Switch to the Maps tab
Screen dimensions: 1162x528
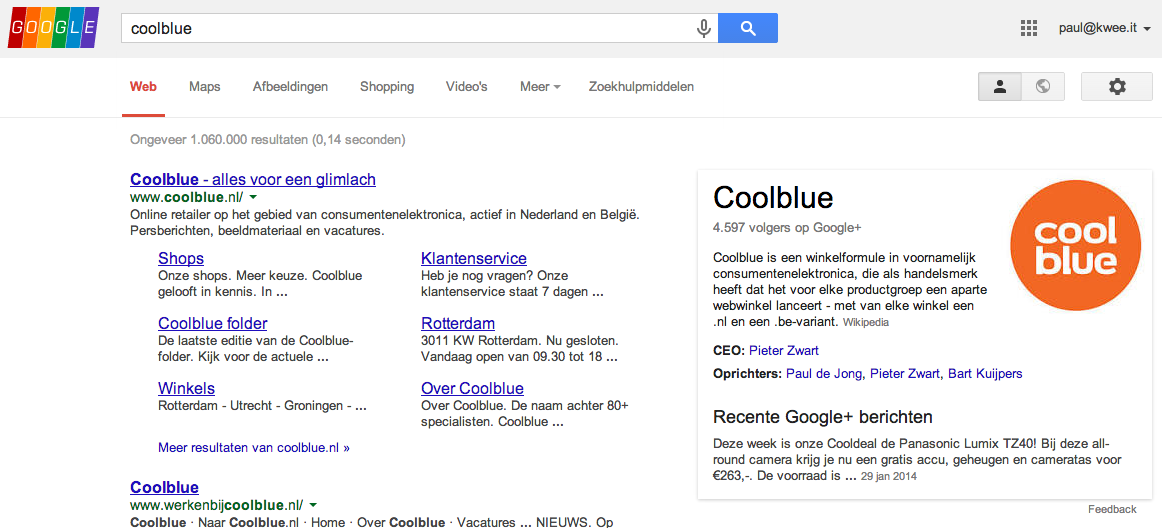[205, 87]
